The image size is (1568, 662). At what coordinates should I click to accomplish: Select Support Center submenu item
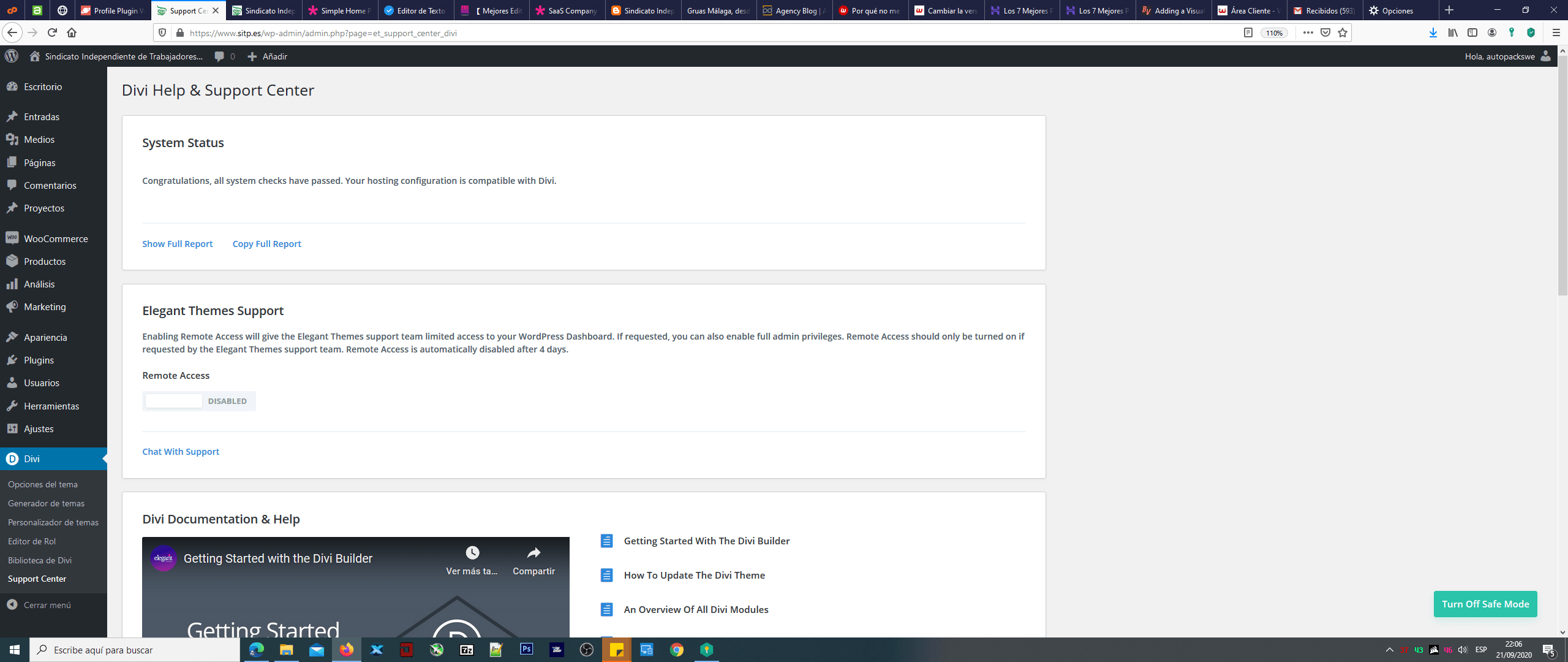point(37,579)
